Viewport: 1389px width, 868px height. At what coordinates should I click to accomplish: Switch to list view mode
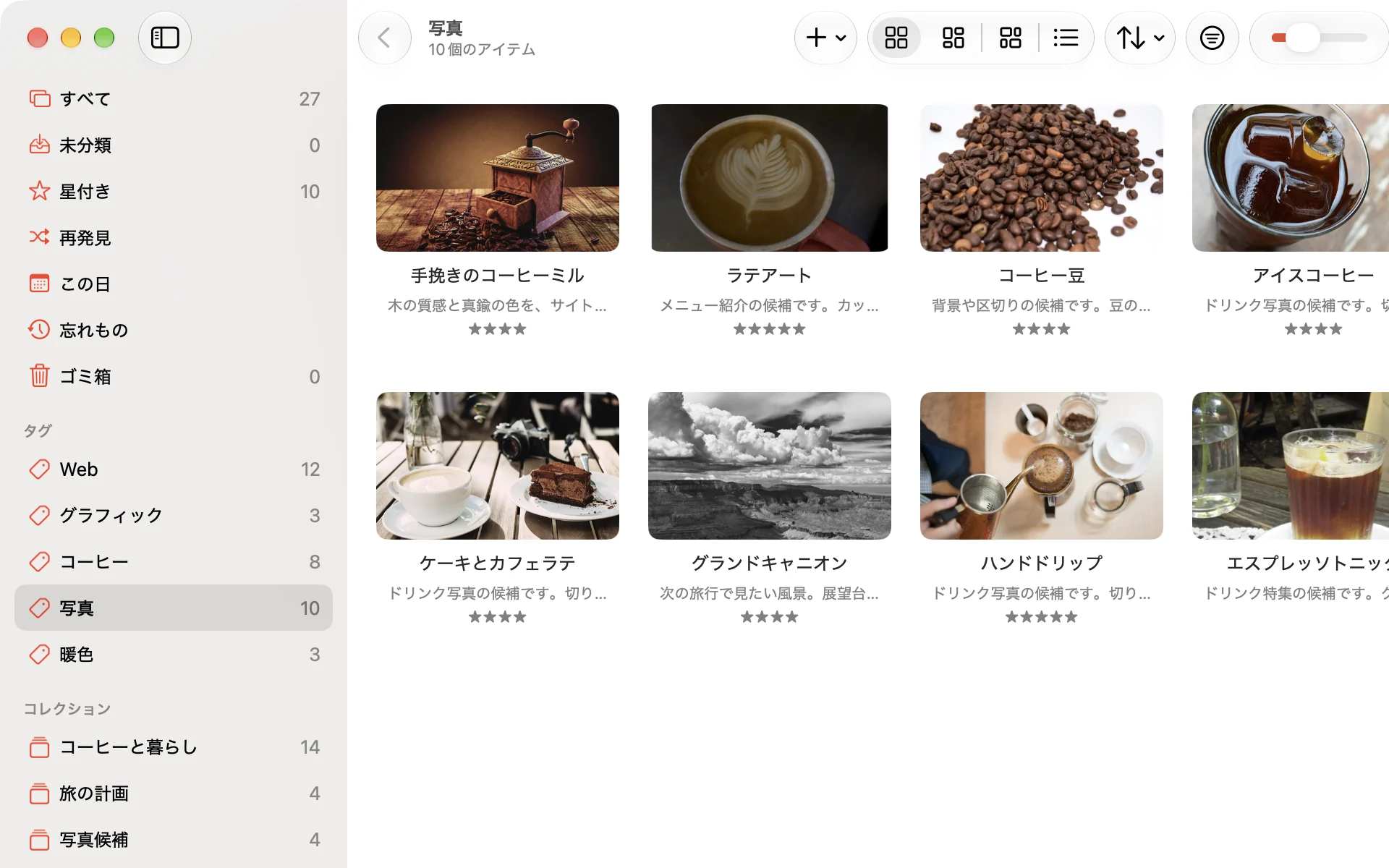point(1066,38)
